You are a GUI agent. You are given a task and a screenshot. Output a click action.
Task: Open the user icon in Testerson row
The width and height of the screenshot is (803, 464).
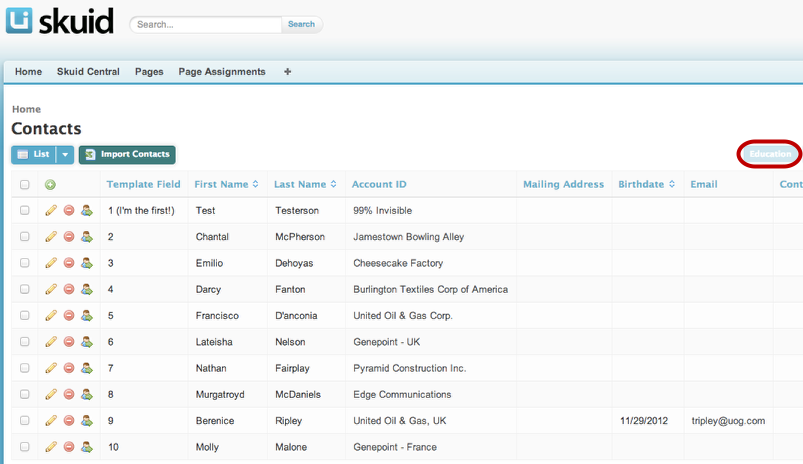tap(87, 210)
